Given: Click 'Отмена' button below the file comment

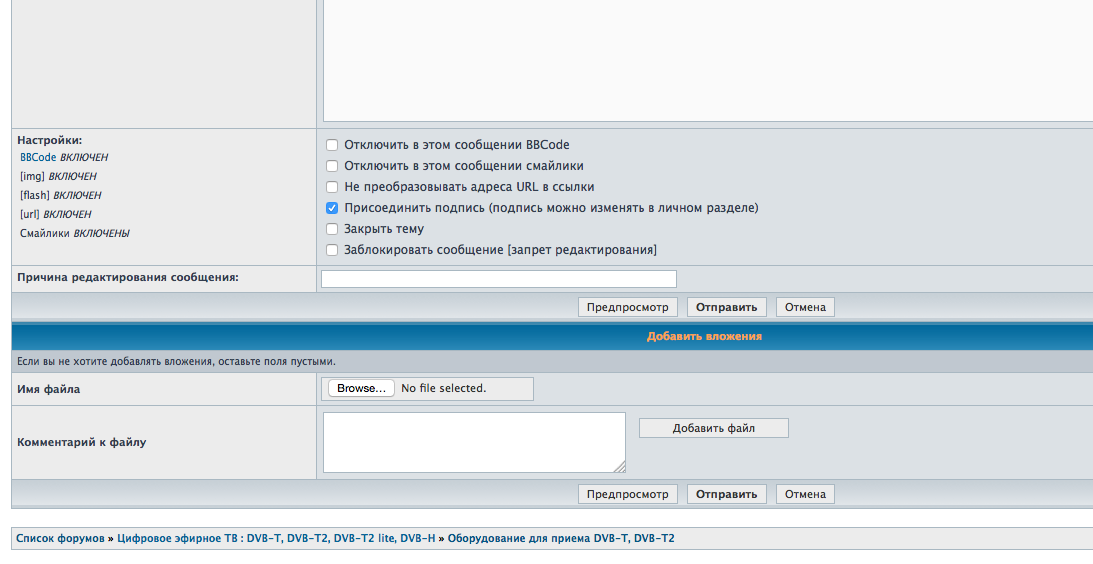Looking at the screenshot, I should tap(804, 494).
